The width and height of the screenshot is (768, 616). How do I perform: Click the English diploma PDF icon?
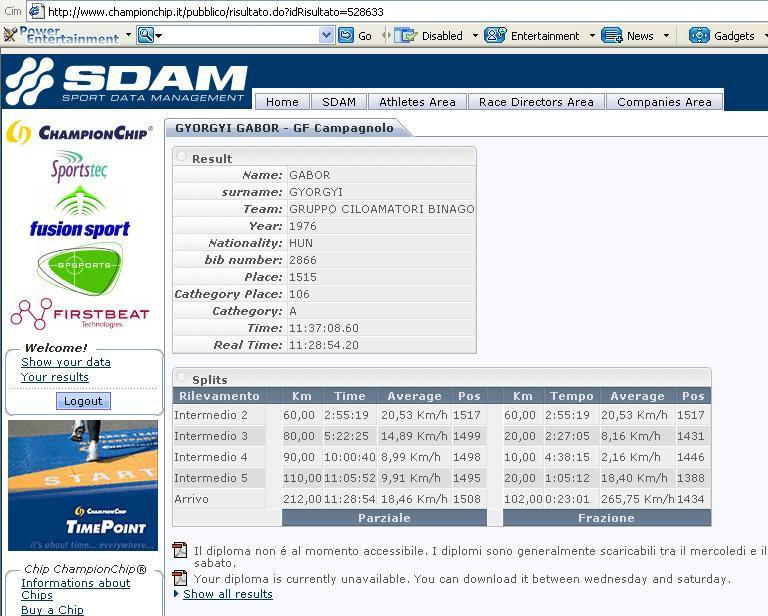pos(180,578)
